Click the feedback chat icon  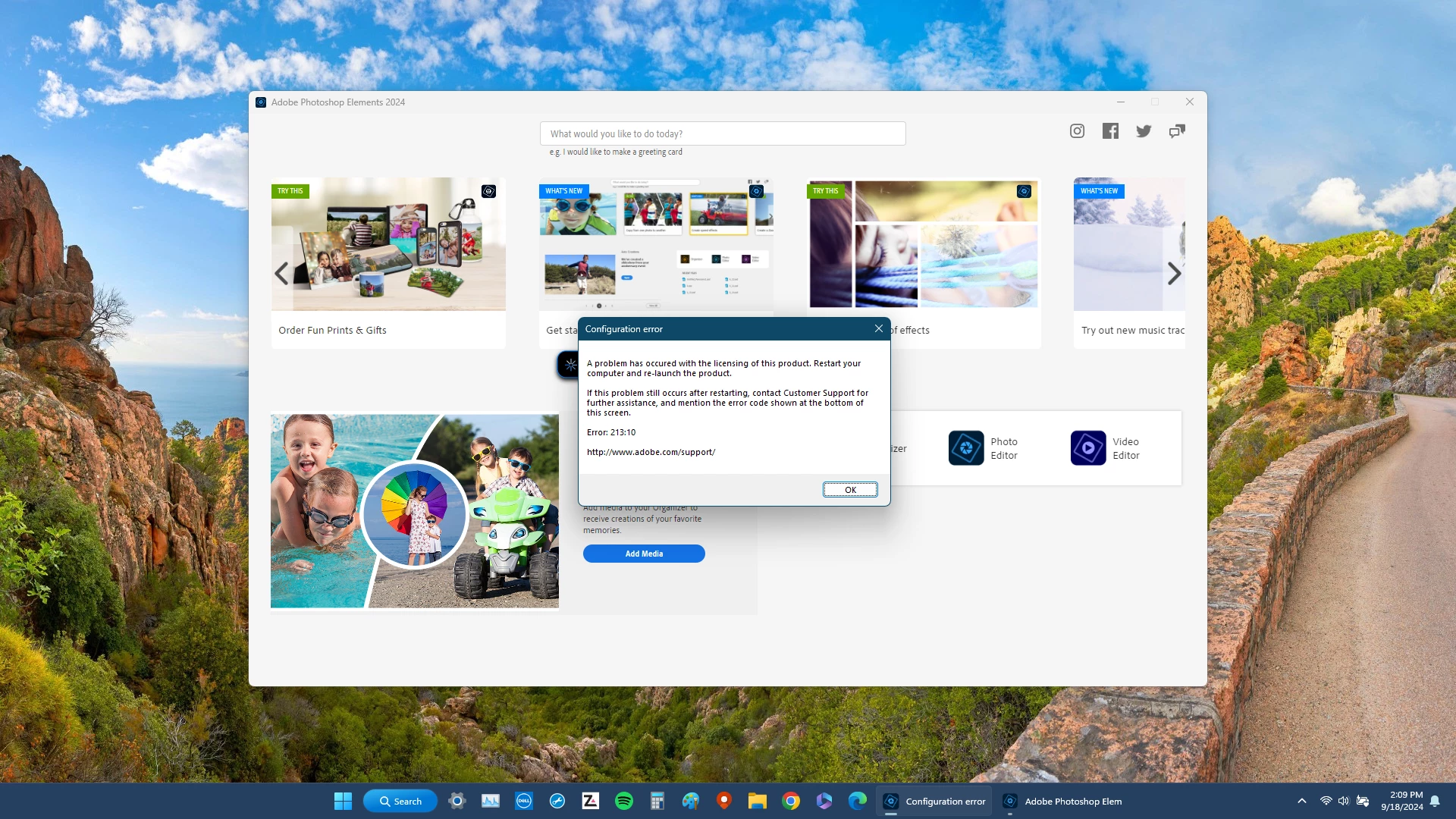(x=1177, y=131)
